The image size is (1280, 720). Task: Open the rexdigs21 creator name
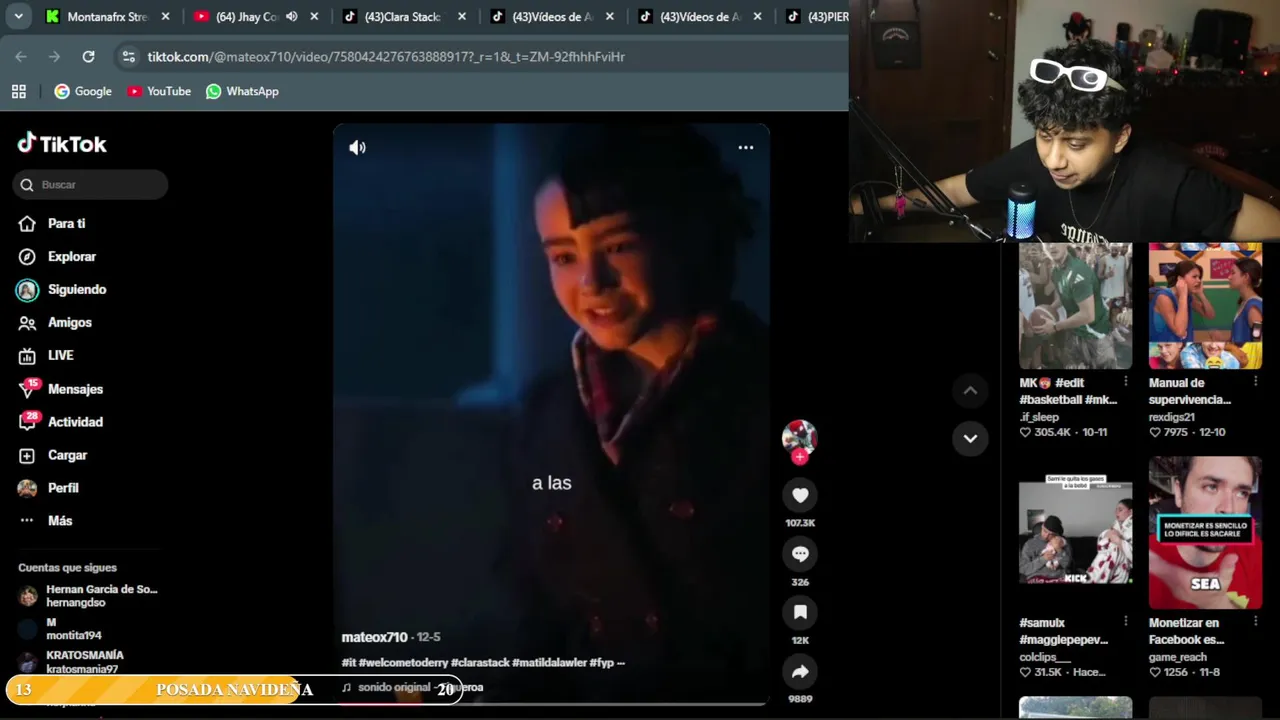pos(1172,417)
